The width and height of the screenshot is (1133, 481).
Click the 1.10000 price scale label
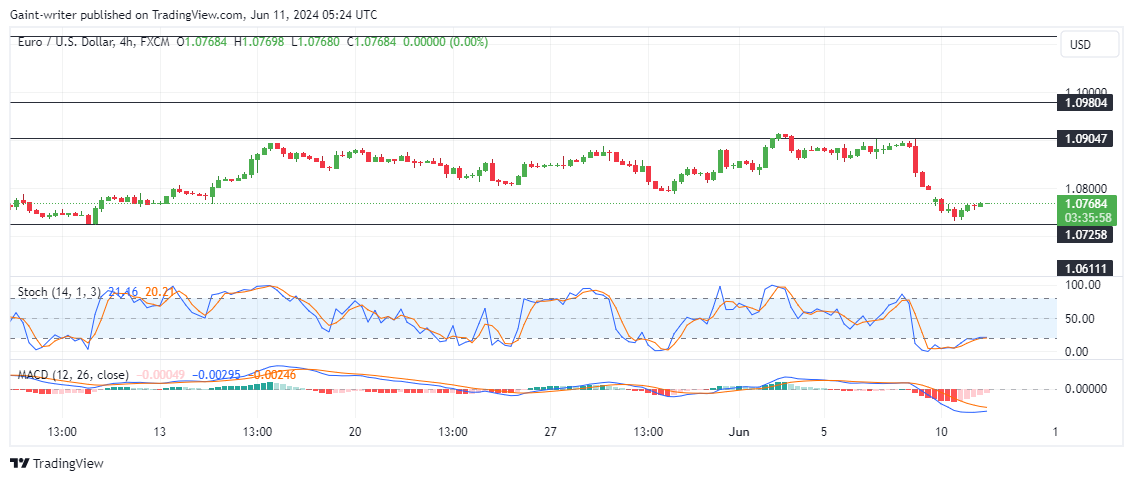1086,90
